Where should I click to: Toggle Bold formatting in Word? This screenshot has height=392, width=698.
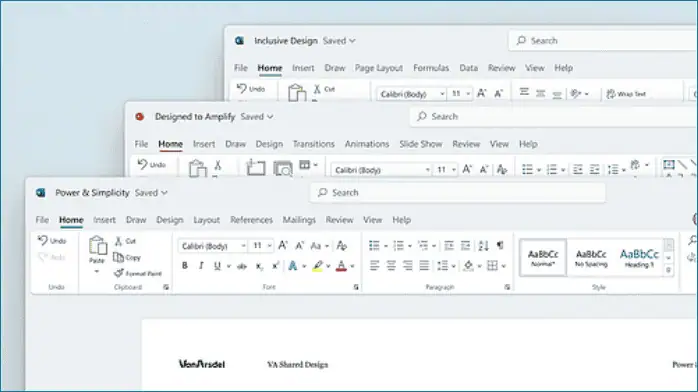point(185,266)
